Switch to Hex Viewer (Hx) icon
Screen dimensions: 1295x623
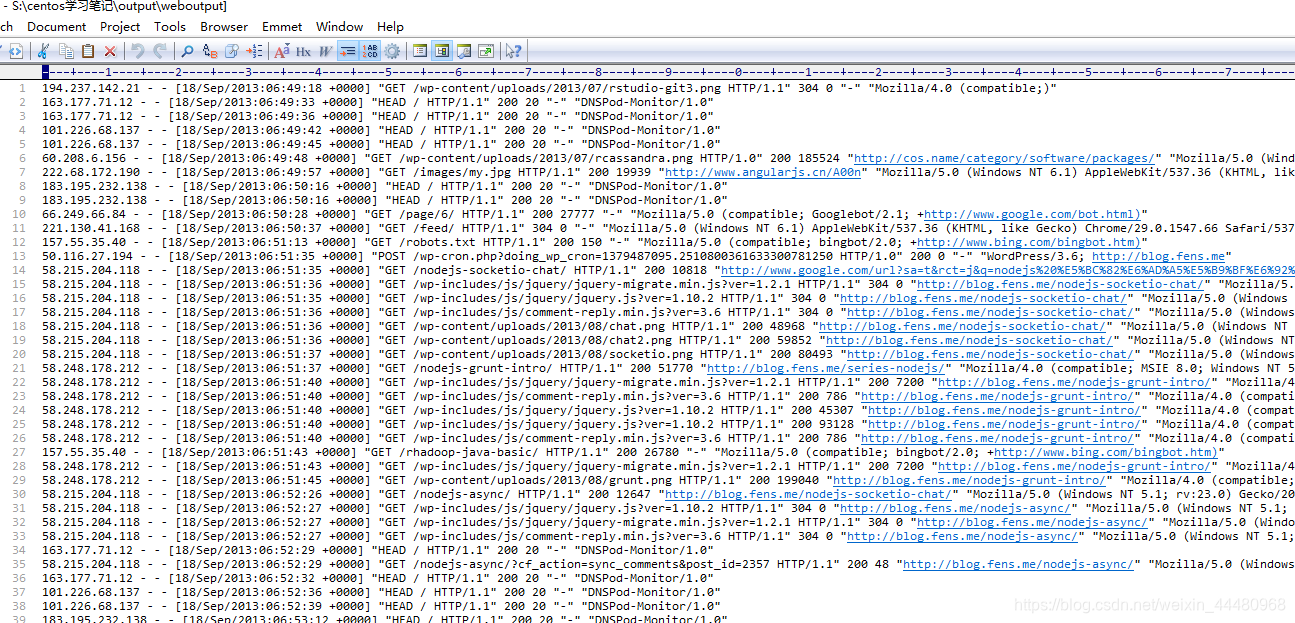pos(303,51)
